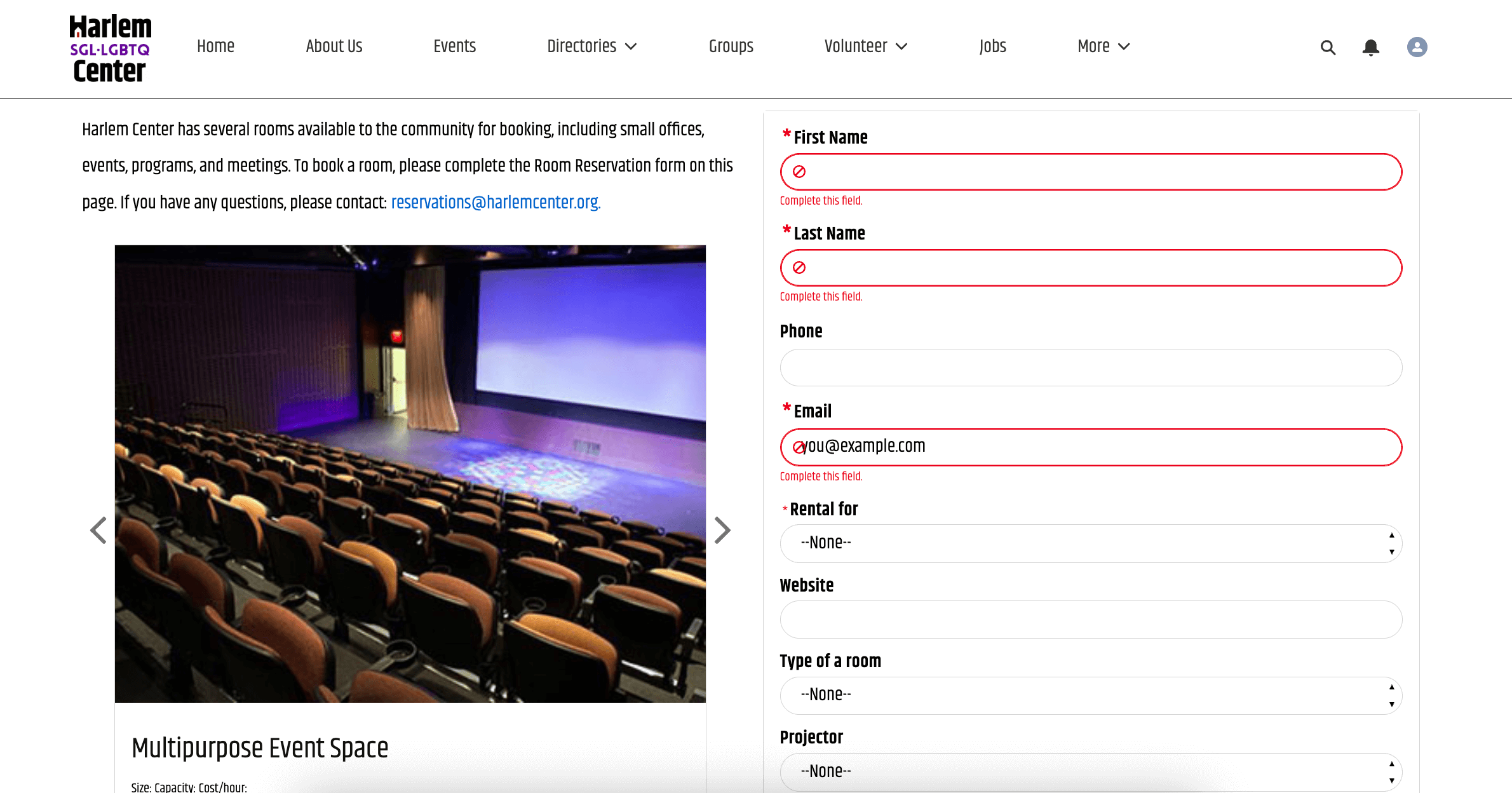Image resolution: width=1512 pixels, height=793 pixels.
Task: Click error icon in Last Name field
Action: coord(799,268)
